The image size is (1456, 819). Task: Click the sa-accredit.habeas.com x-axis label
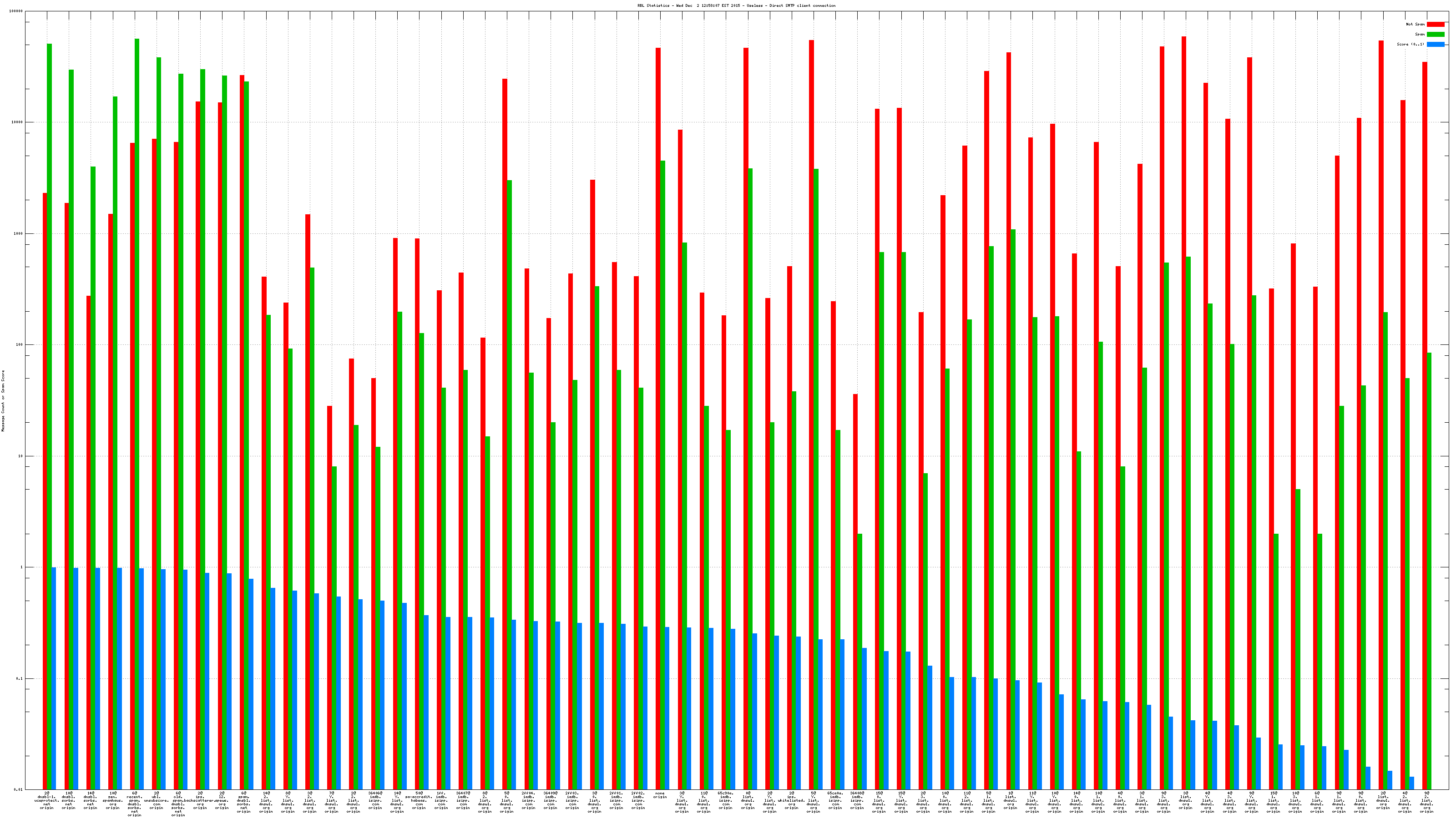click(x=419, y=800)
